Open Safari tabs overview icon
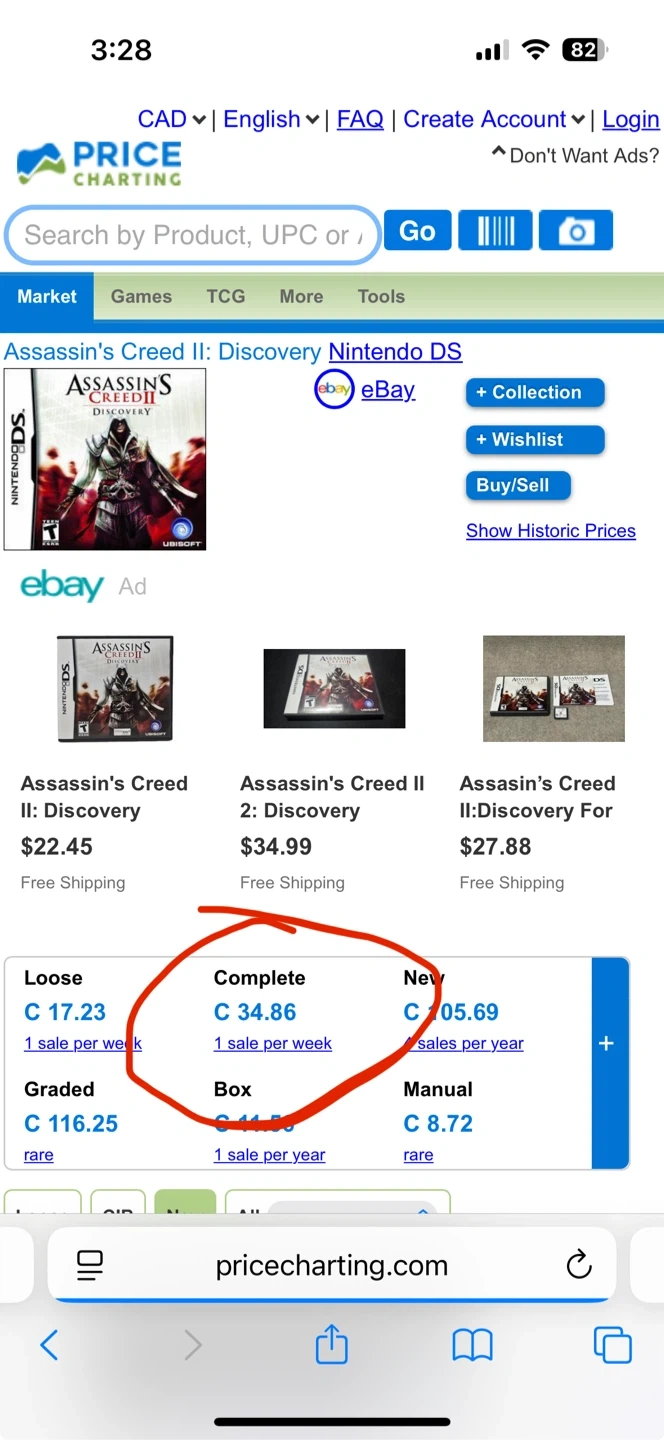 (x=612, y=1345)
